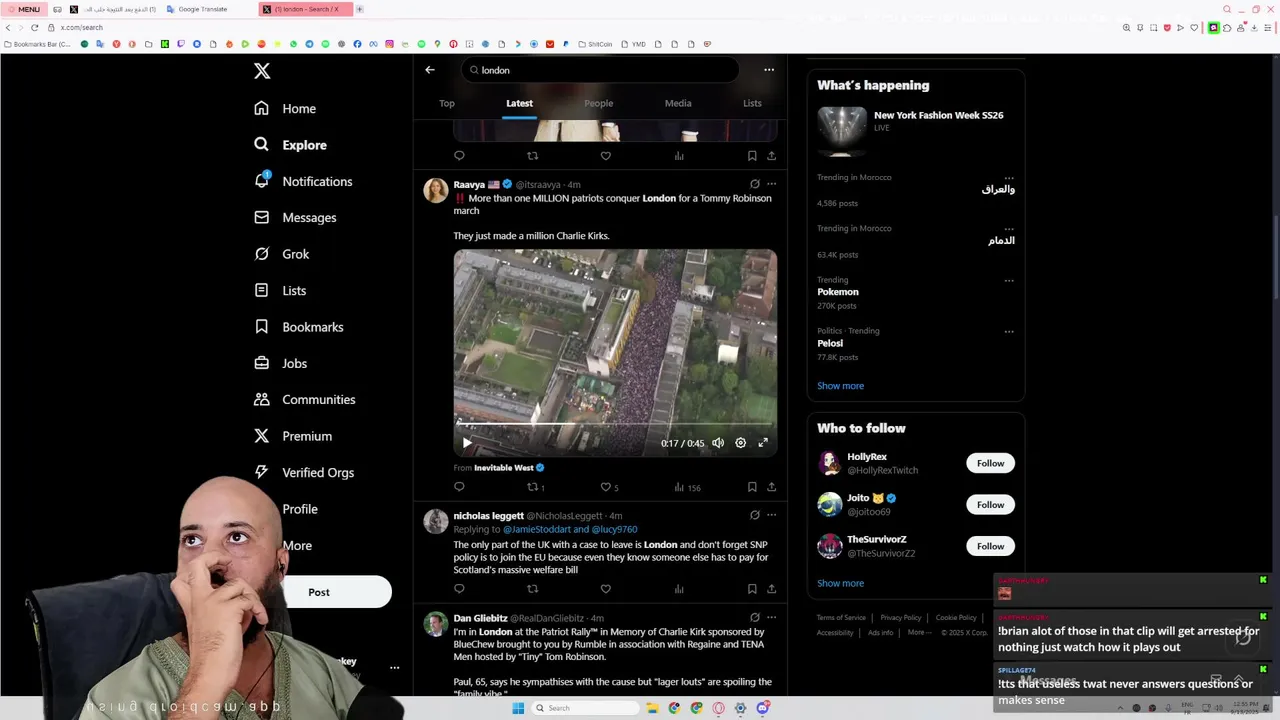Open Privacy Policy footer link
1280x720 pixels.
(901, 618)
